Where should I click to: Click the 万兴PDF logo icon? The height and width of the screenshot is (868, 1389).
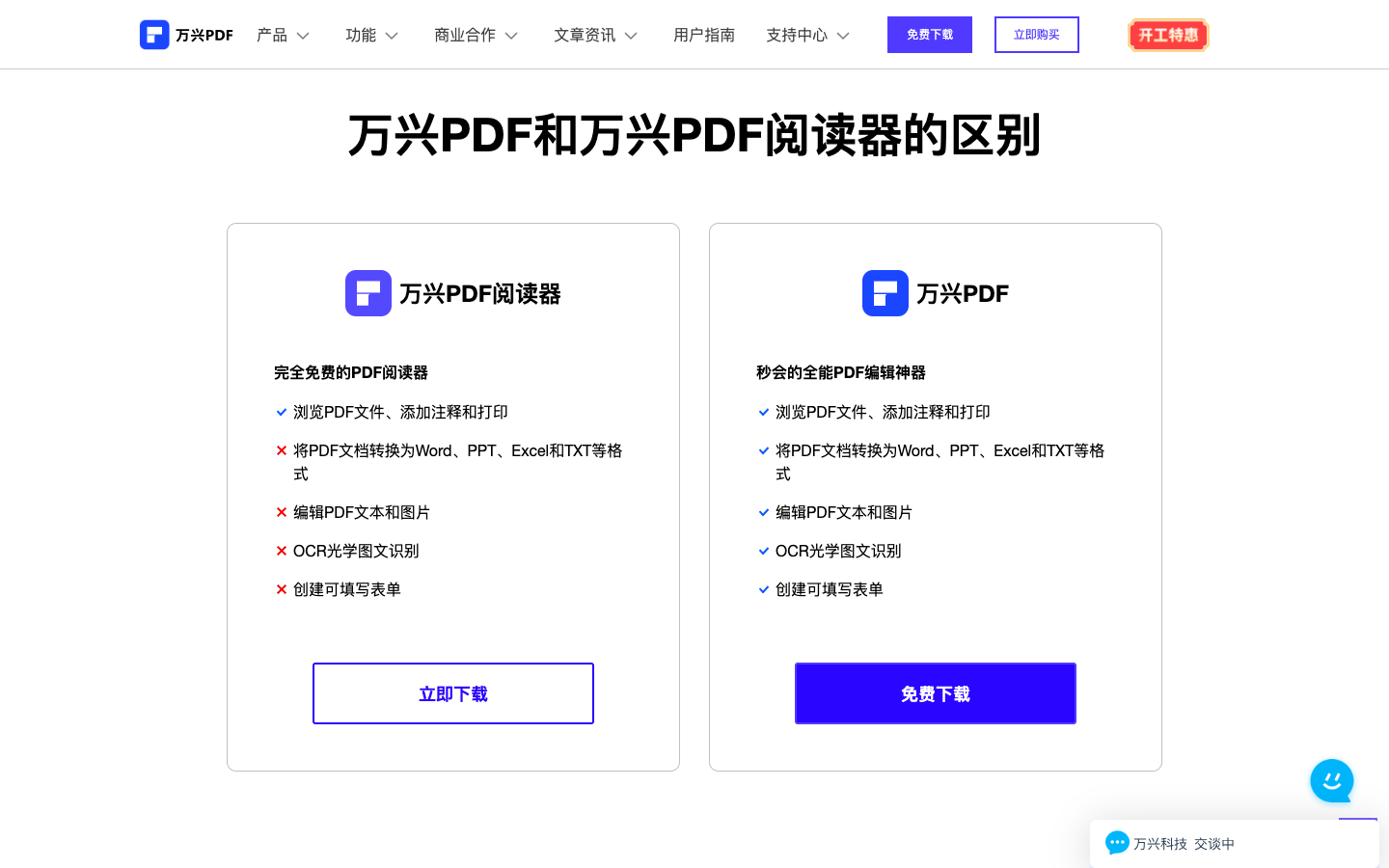click(154, 34)
